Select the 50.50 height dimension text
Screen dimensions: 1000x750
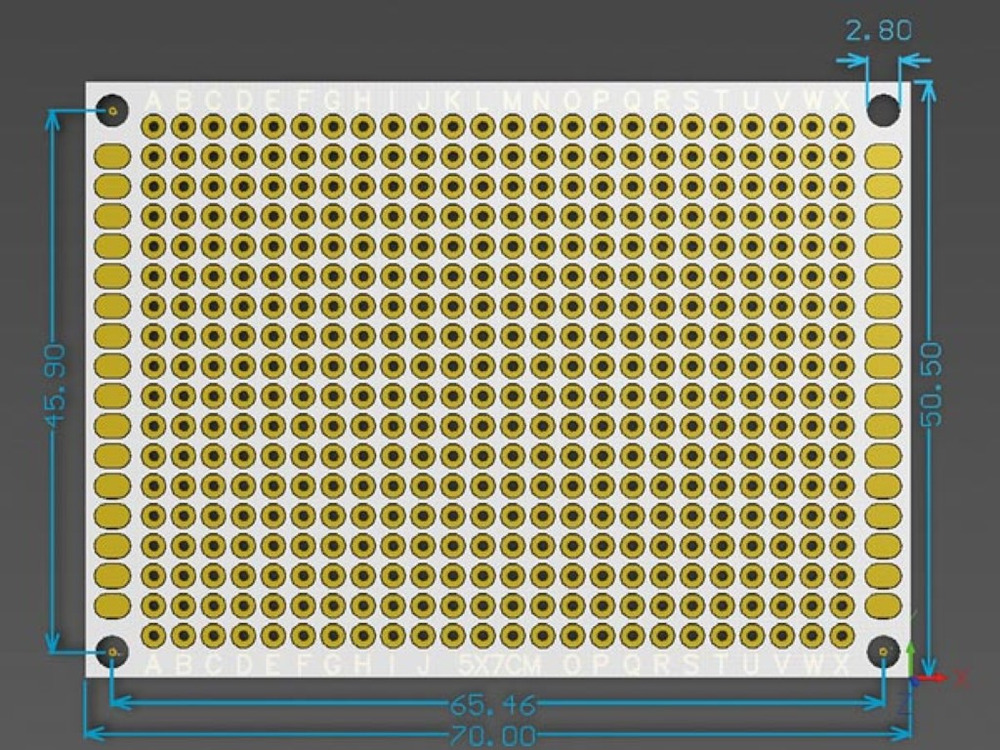931,385
